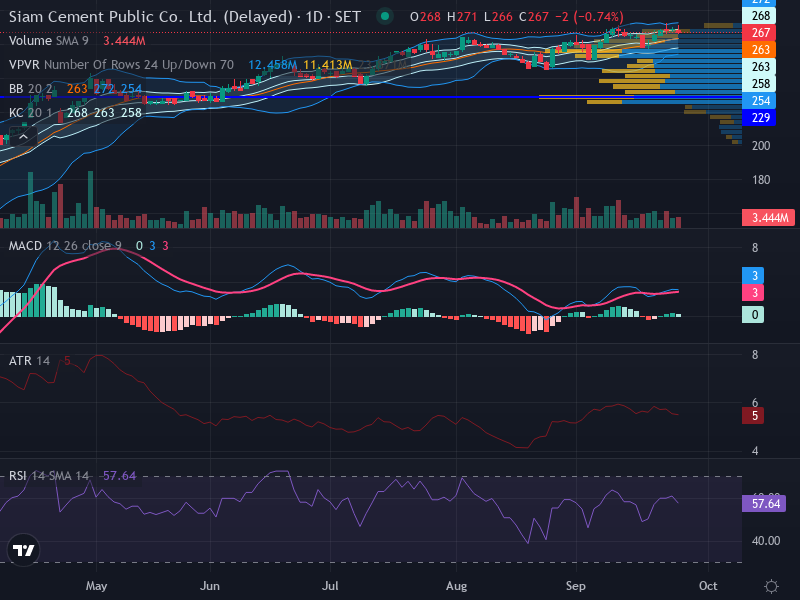Click the 254 price axis label

tap(759, 101)
